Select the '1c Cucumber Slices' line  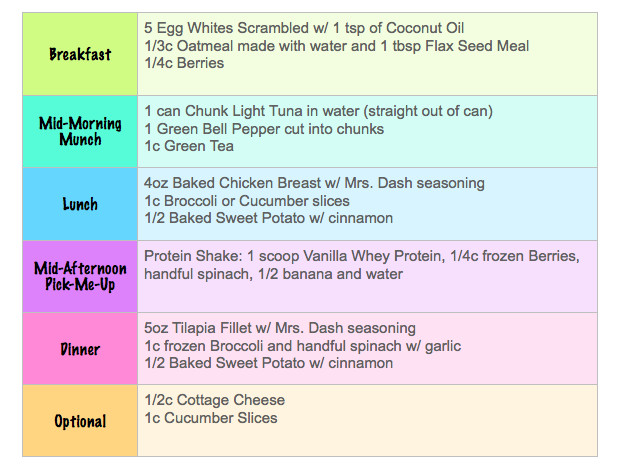211,418
